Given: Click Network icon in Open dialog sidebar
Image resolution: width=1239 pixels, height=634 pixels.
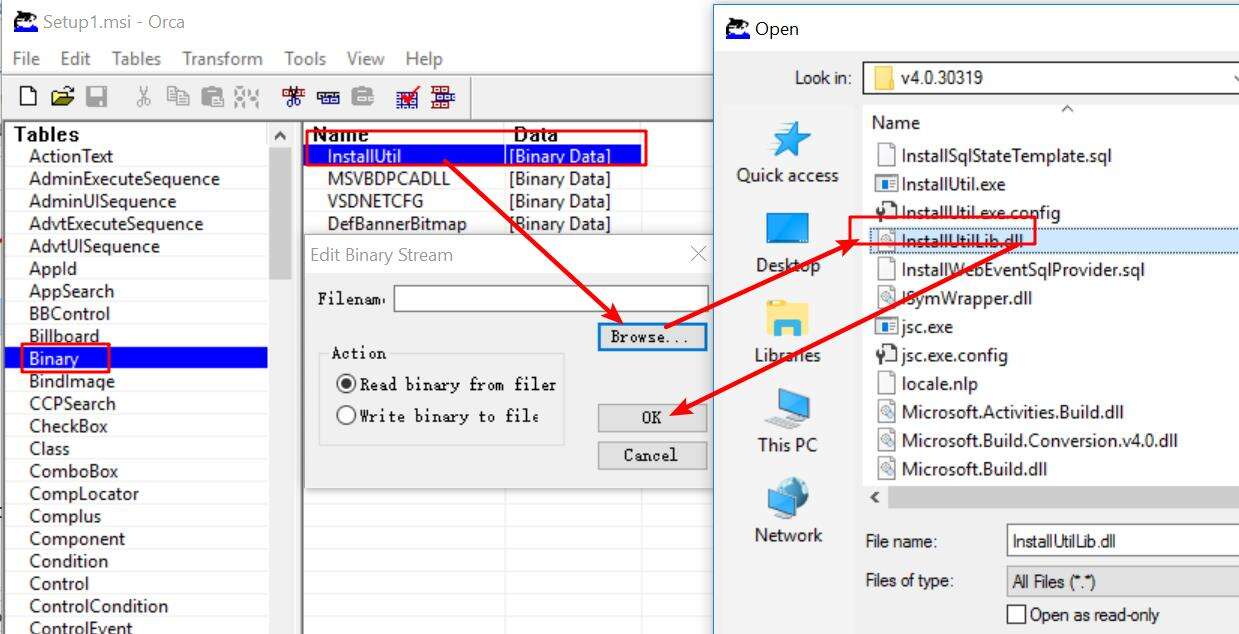Looking at the screenshot, I should [788, 499].
